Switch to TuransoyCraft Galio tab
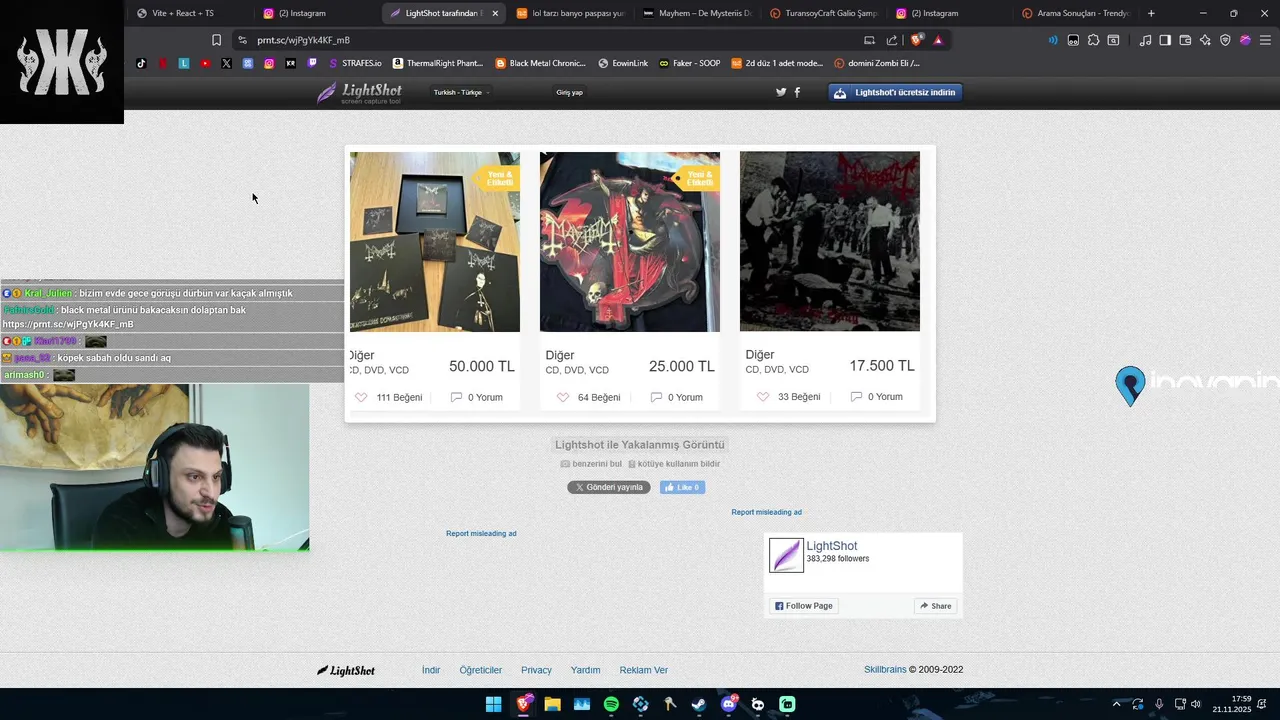Image resolution: width=1280 pixels, height=720 pixels. pos(824,13)
